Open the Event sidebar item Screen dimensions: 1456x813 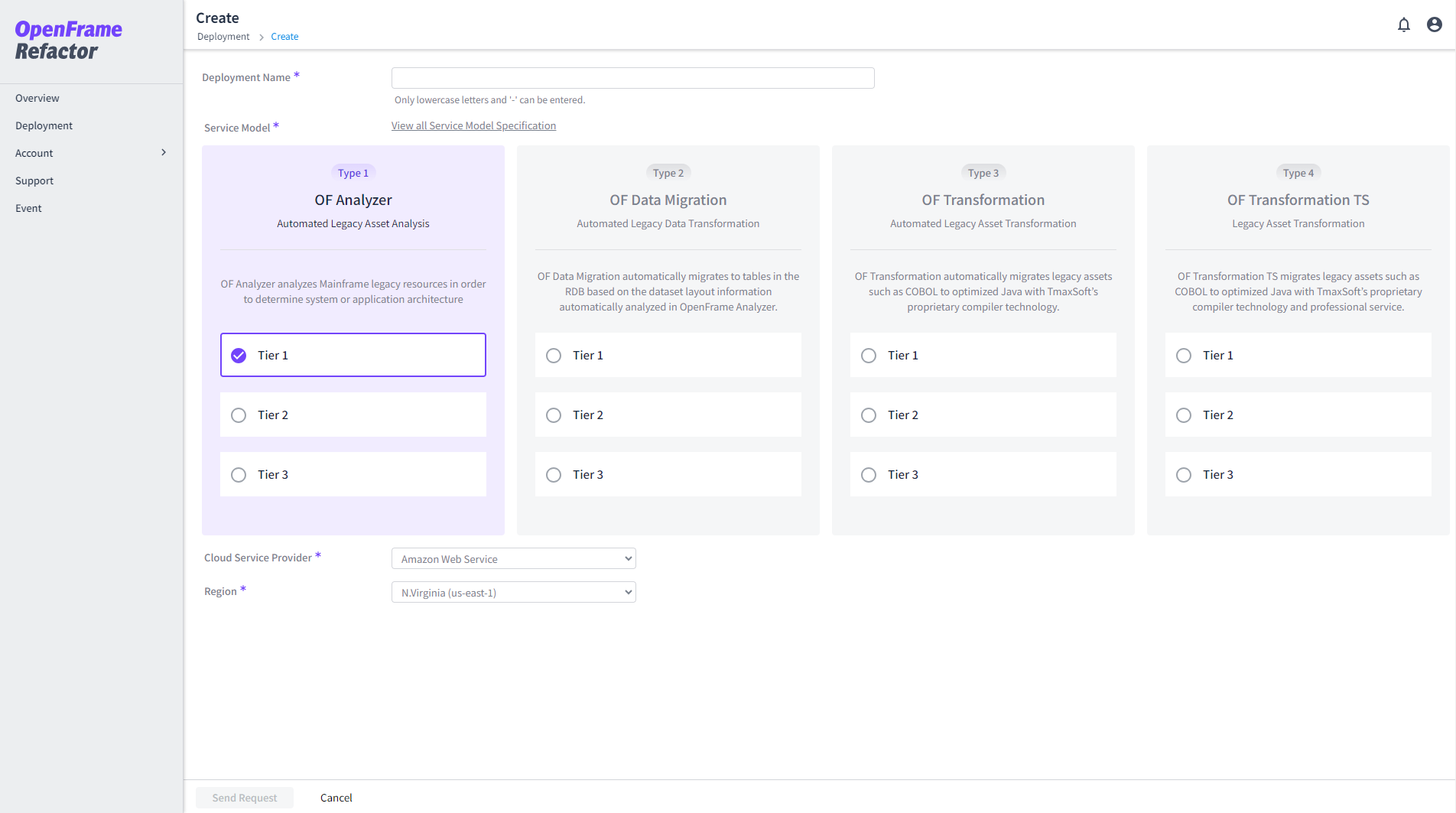pyautogui.click(x=28, y=208)
